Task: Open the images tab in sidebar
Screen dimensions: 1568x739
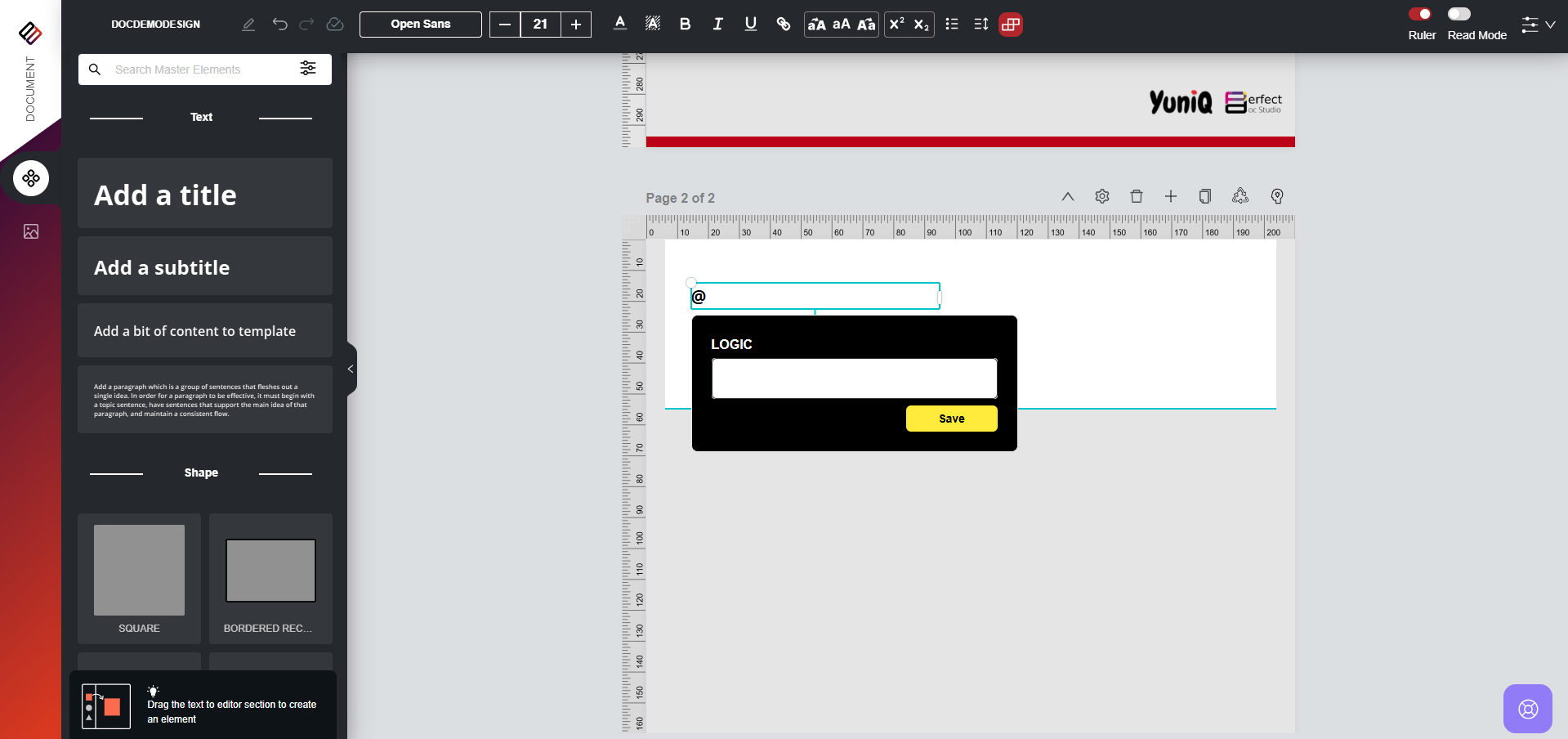Action: [31, 231]
